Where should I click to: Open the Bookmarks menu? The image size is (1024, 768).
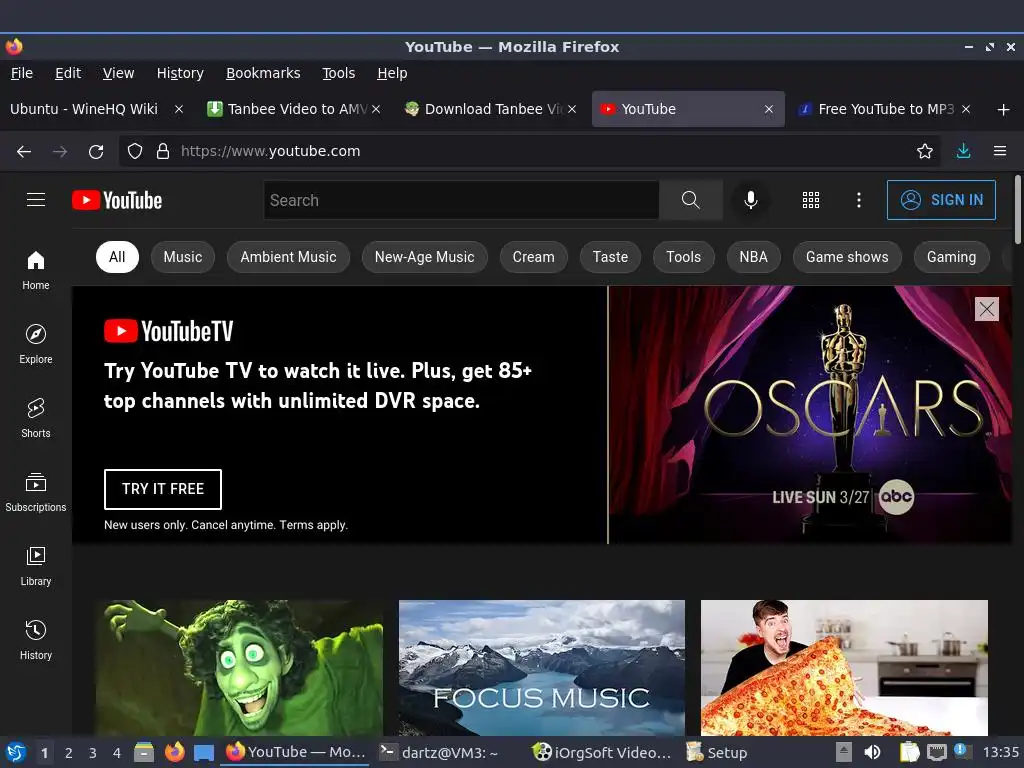(x=263, y=73)
